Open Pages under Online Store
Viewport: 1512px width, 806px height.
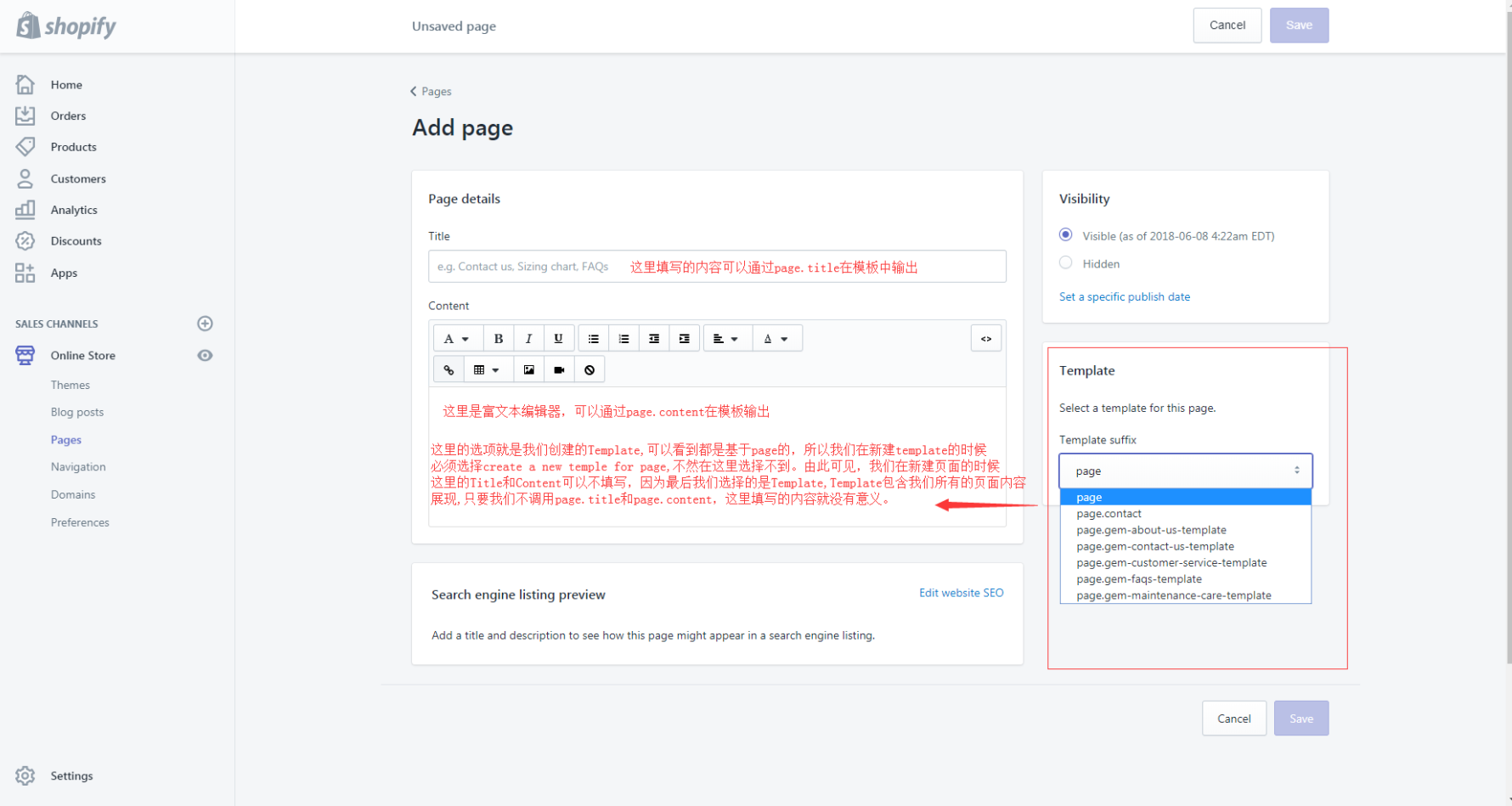point(65,440)
